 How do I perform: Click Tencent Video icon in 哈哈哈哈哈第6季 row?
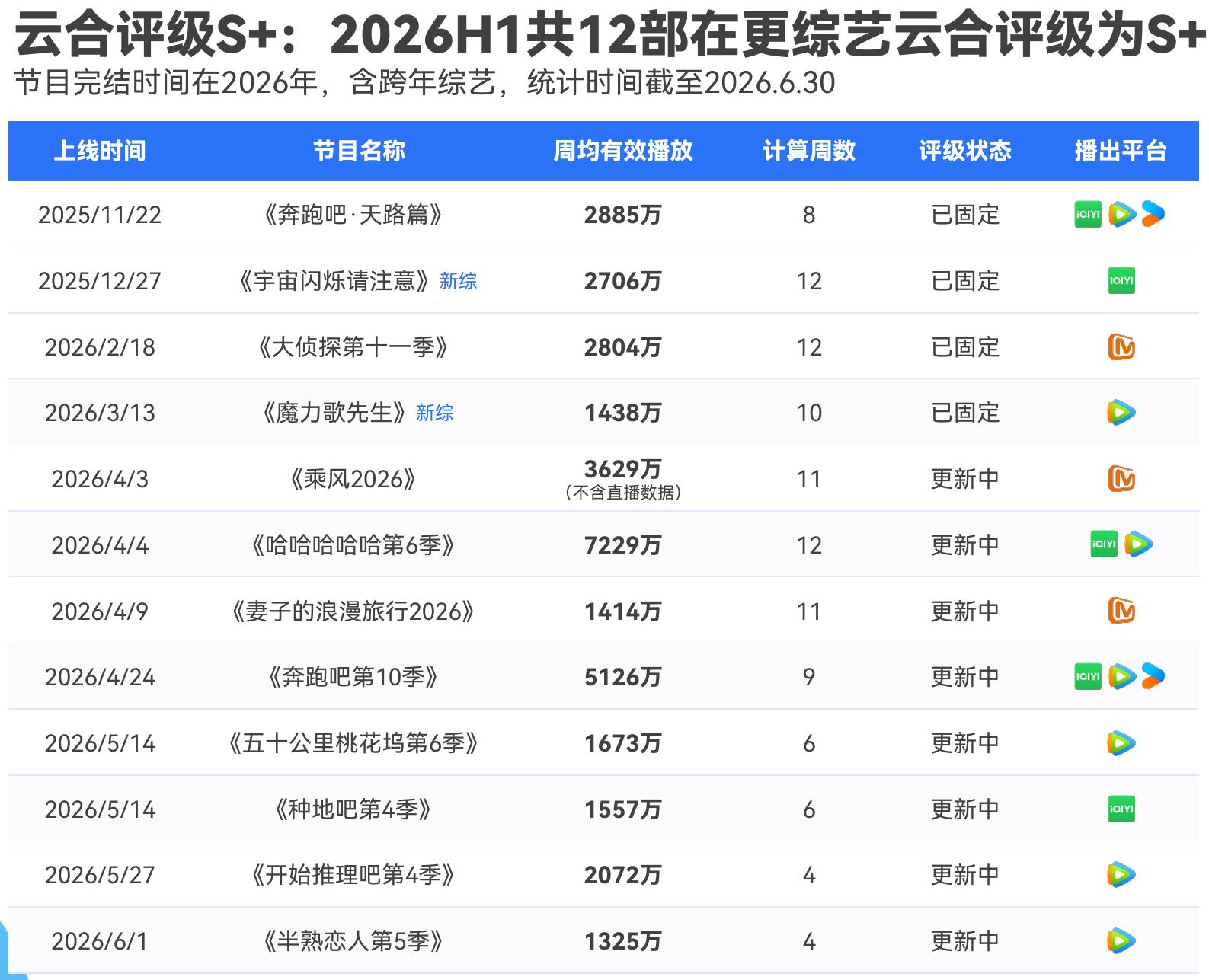(x=1139, y=544)
